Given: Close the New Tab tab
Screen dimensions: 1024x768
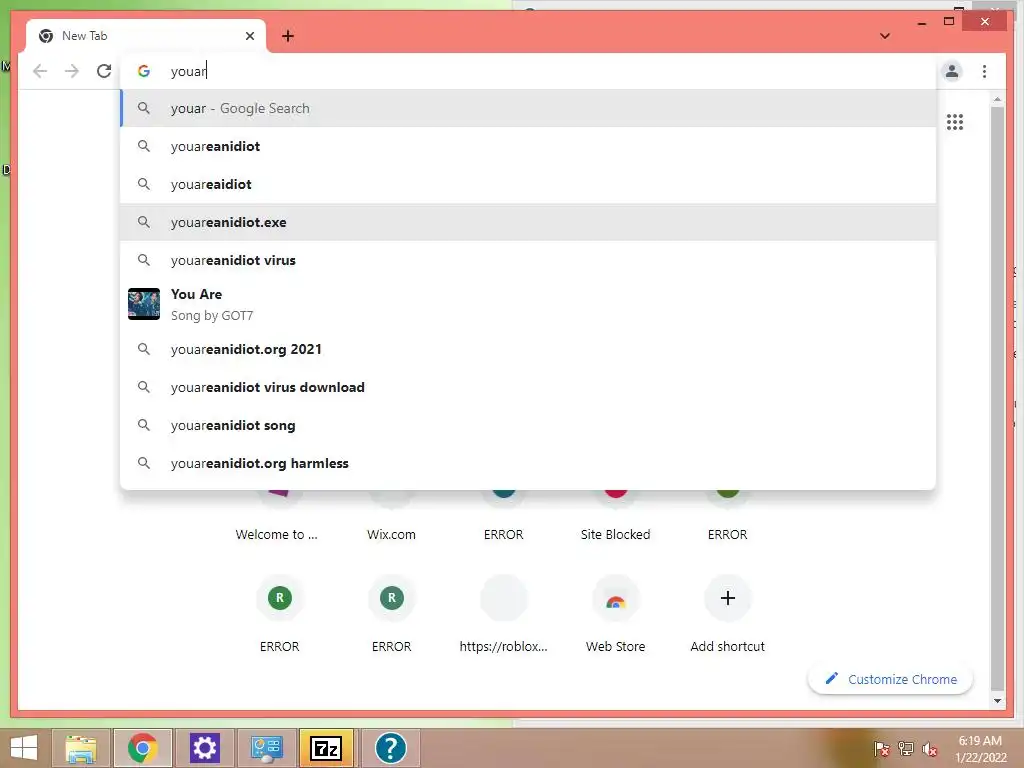Looking at the screenshot, I should point(250,36).
